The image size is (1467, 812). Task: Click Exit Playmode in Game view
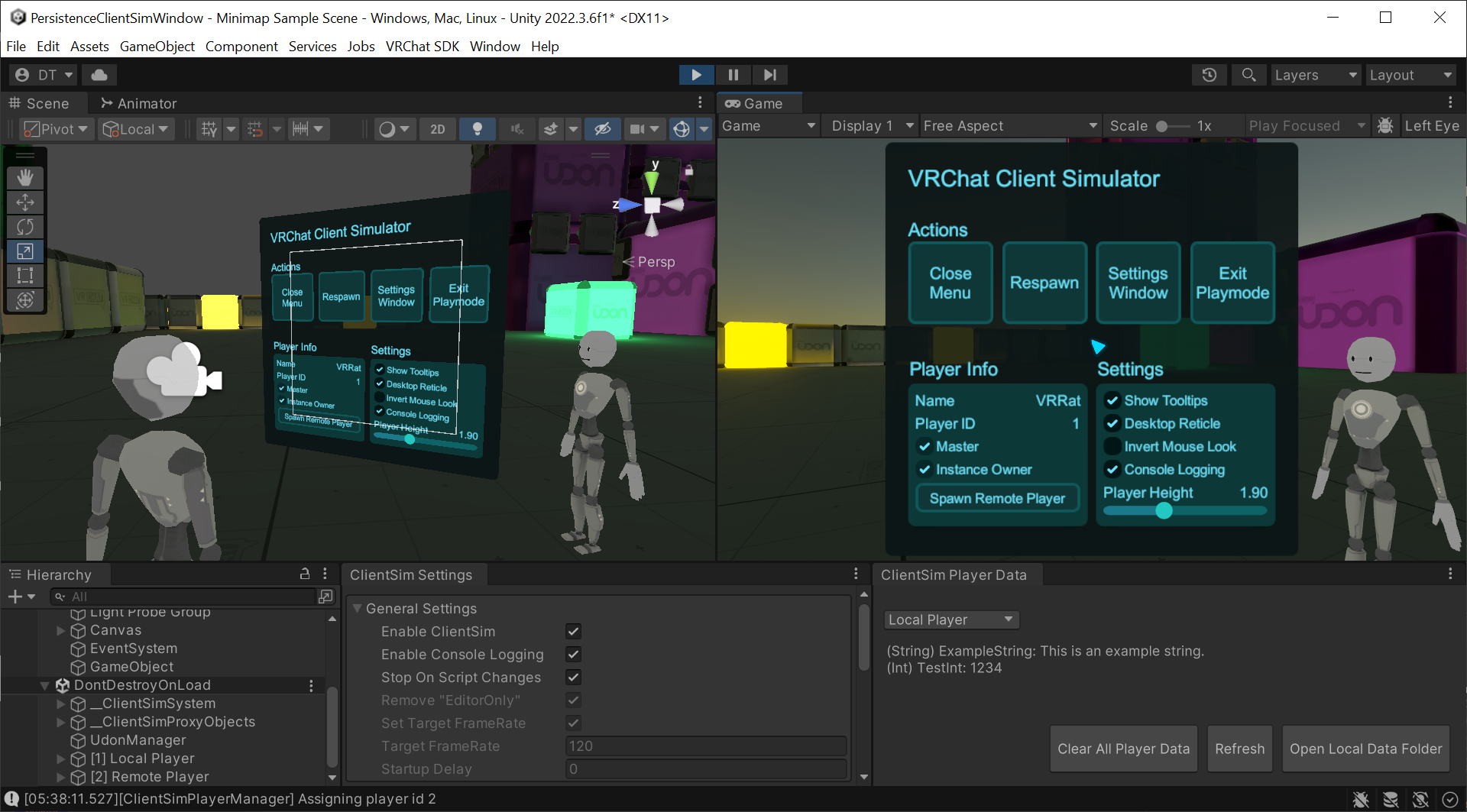(1232, 283)
